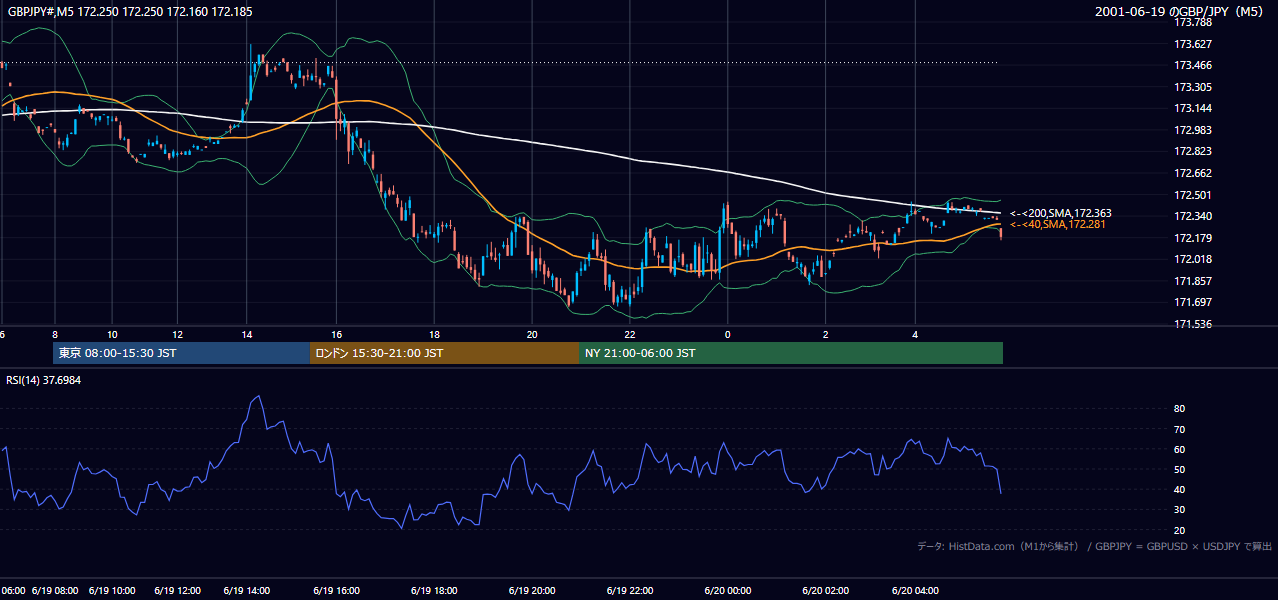Click the 6/19 20:00 bottom date label
This screenshot has width=1278, height=600.
pyautogui.click(x=532, y=590)
